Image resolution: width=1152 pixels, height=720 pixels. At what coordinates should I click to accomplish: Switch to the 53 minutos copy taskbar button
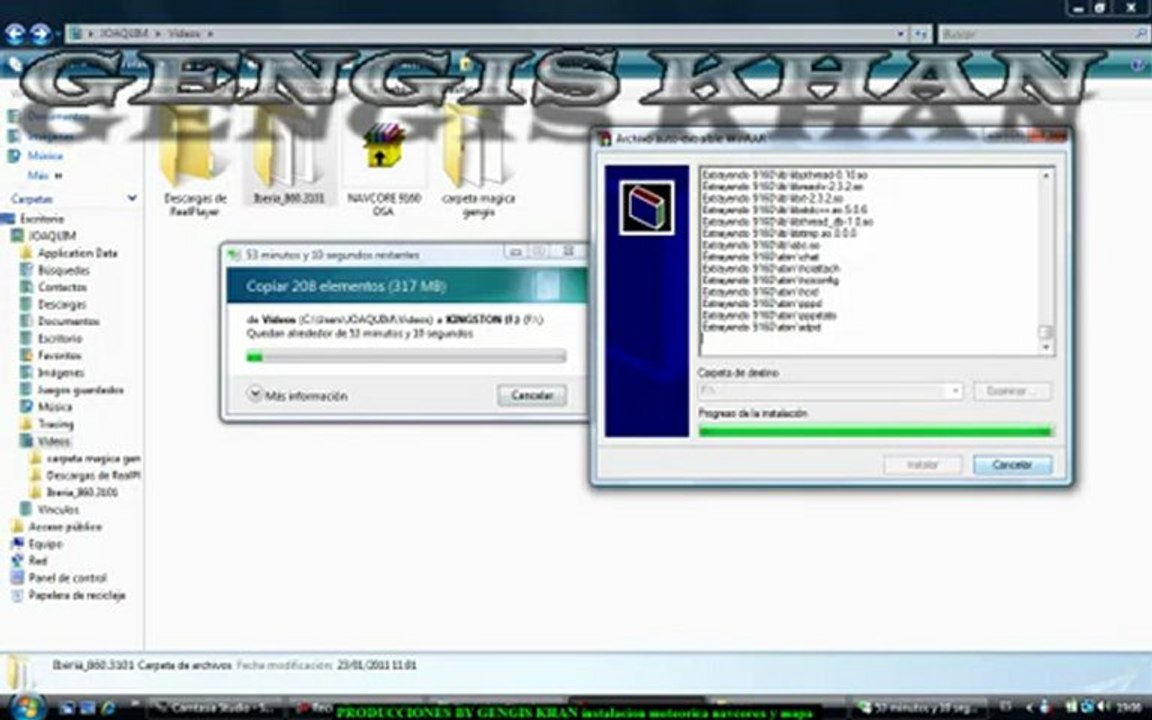pos(918,708)
